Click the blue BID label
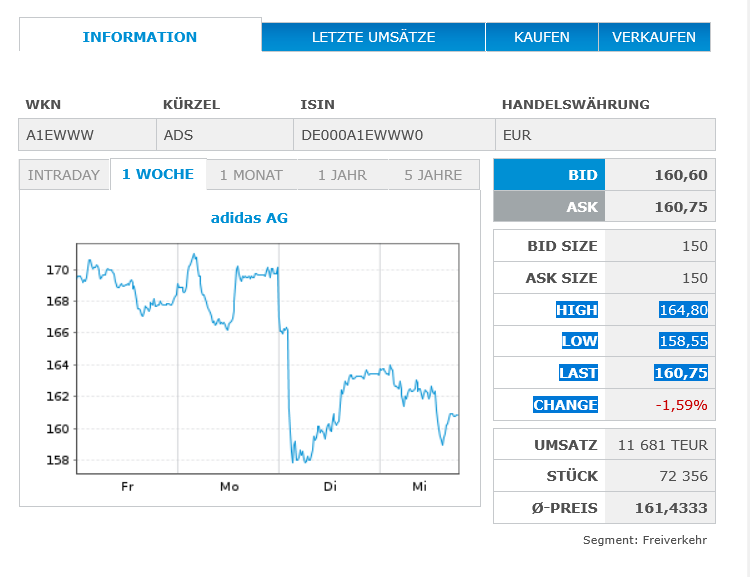This screenshot has width=750, height=577. 582,175
